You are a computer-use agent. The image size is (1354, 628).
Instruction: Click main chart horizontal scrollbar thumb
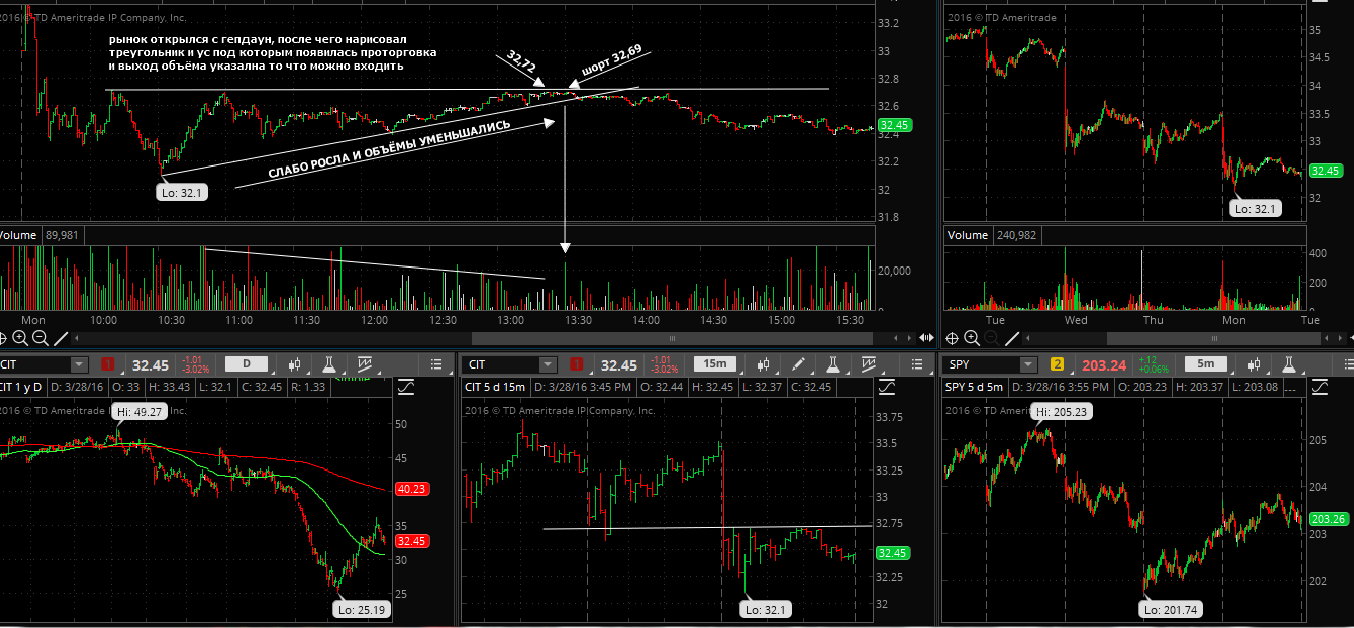pyautogui.click(x=672, y=338)
